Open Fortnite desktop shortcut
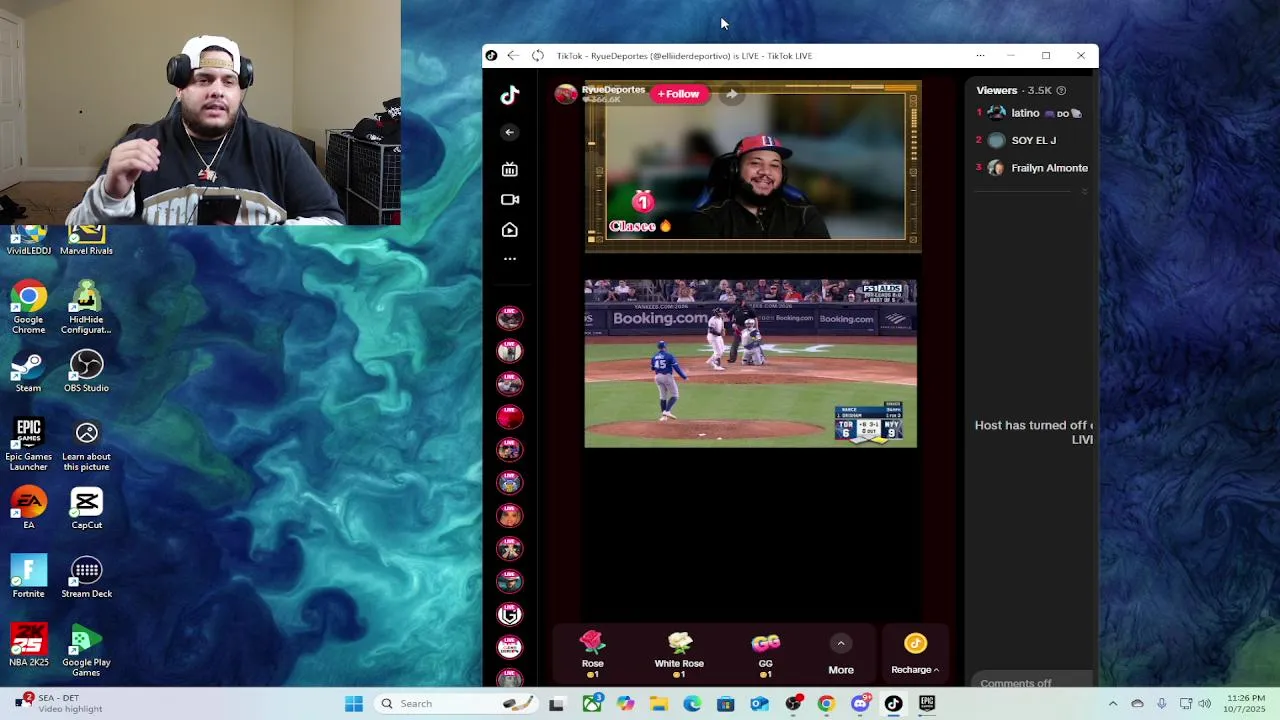The height and width of the screenshot is (720, 1280). coord(29,577)
